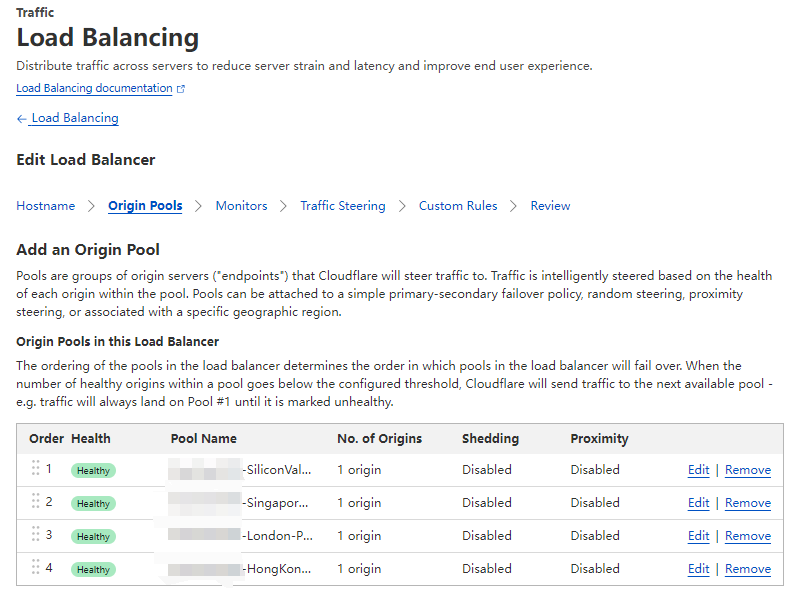Image resolution: width=805 pixels, height=603 pixels.
Task: Edit the HongKong origin pool
Action: tap(698, 569)
